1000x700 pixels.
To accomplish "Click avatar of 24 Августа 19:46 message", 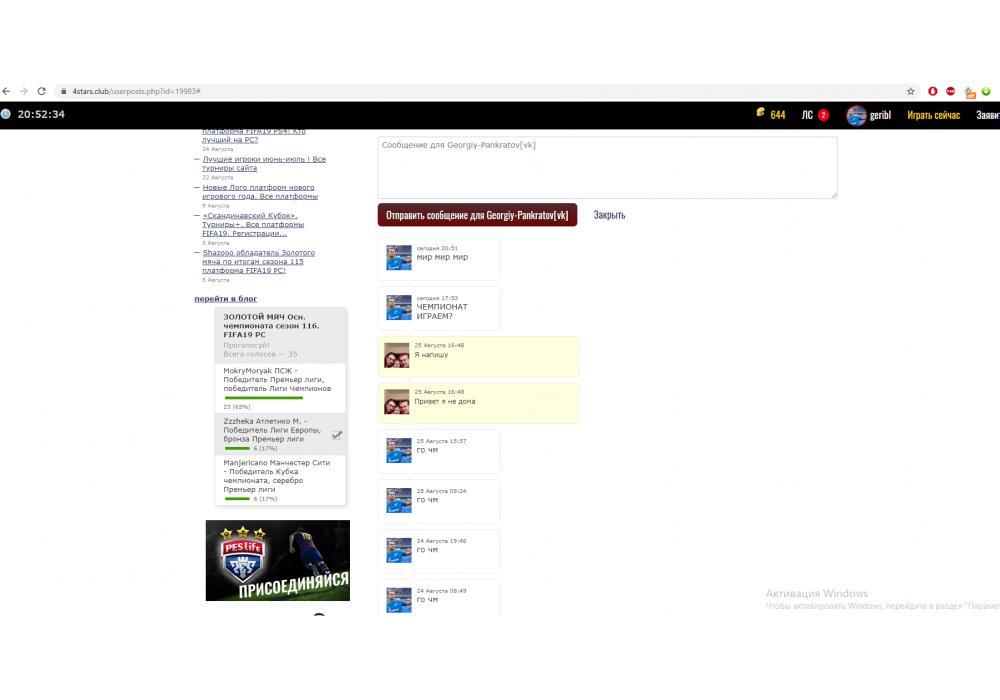I will tap(399, 550).
